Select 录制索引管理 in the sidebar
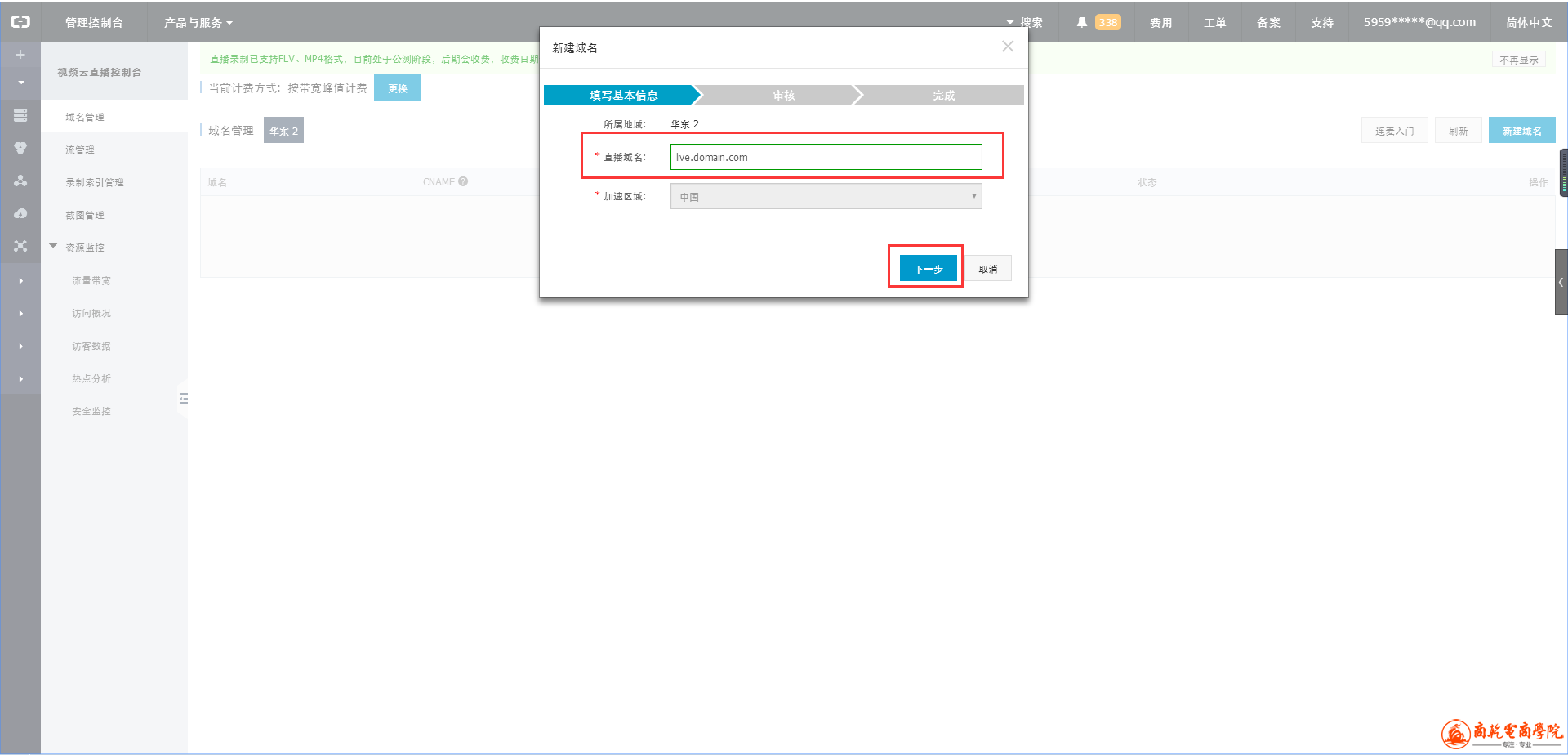The height and width of the screenshot is (755, 1568). 95,182
